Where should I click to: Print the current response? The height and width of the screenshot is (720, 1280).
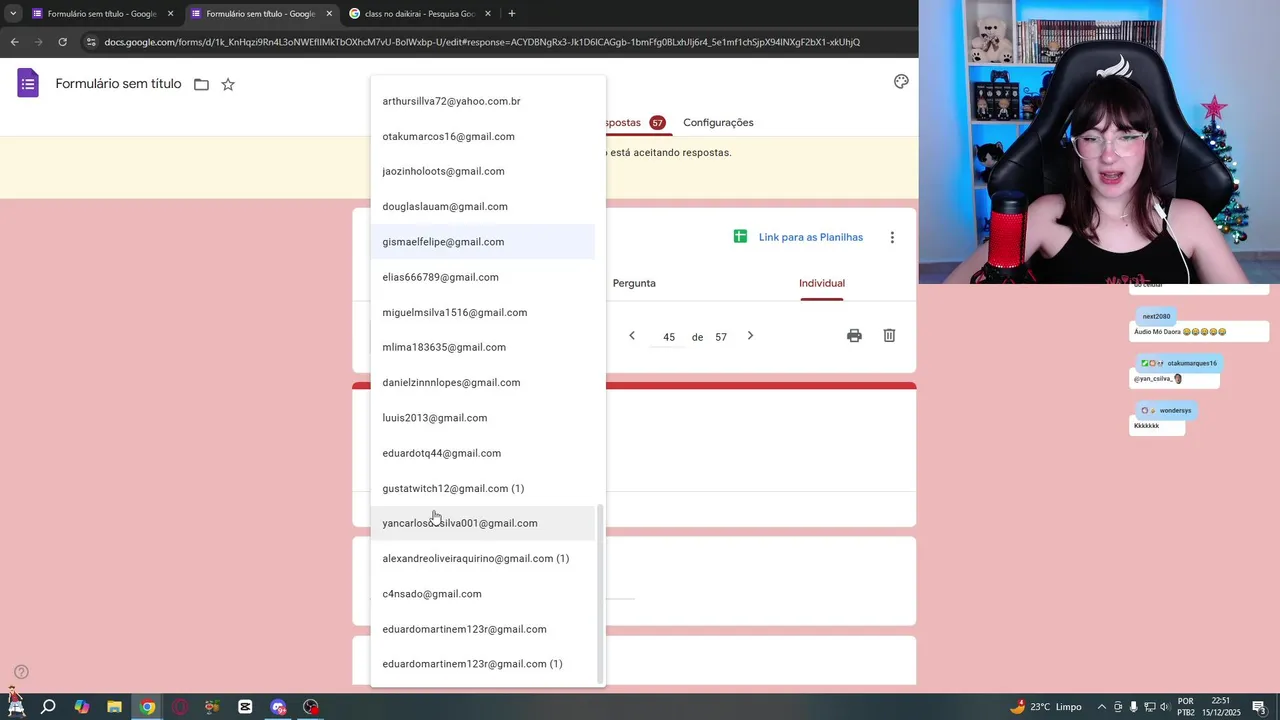point(854,336)
